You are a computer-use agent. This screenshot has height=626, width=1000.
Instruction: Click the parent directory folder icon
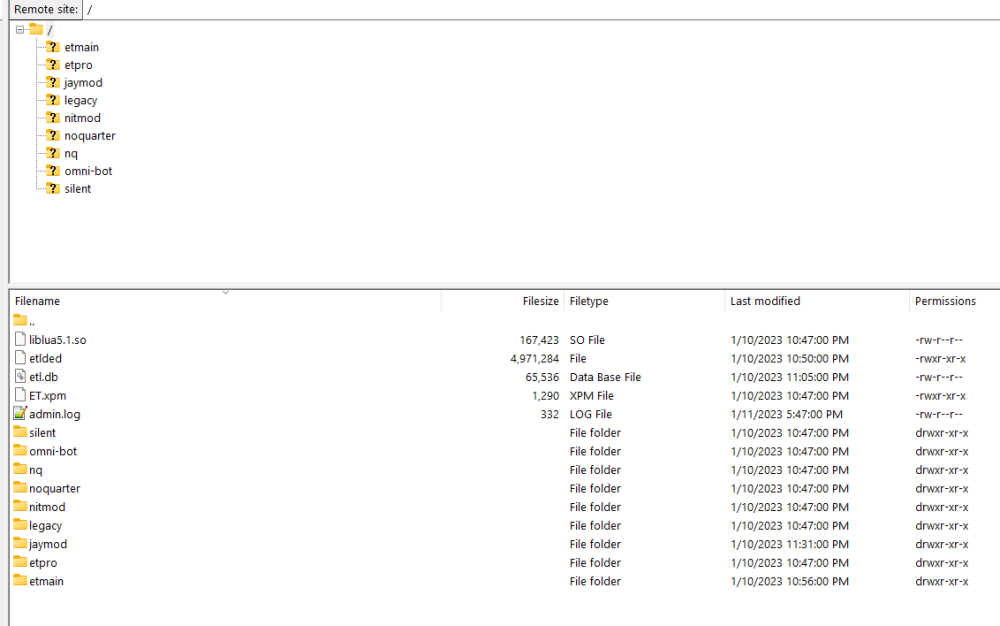click(x=21, y=321)
